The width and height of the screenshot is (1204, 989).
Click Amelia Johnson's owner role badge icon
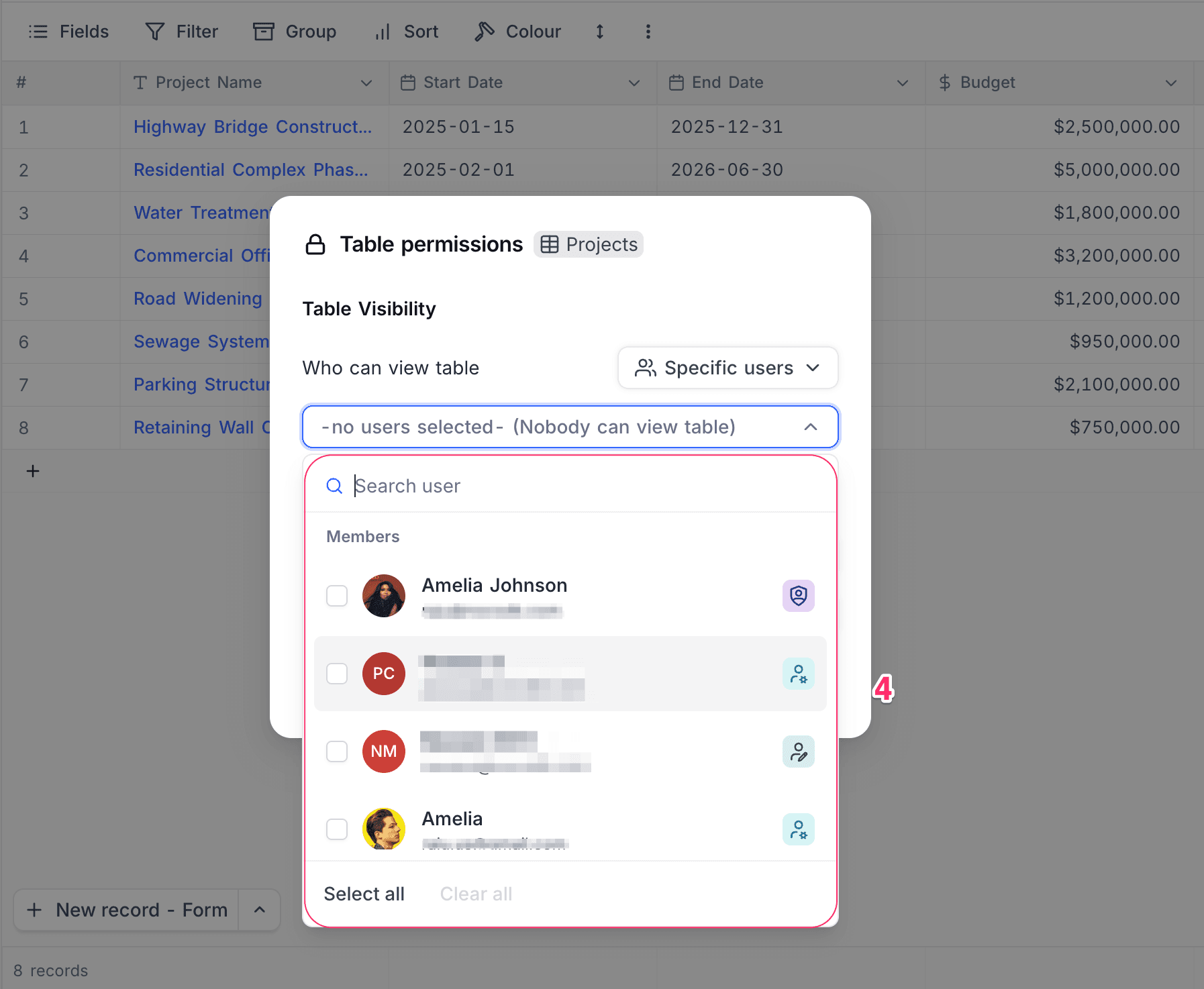798,596
